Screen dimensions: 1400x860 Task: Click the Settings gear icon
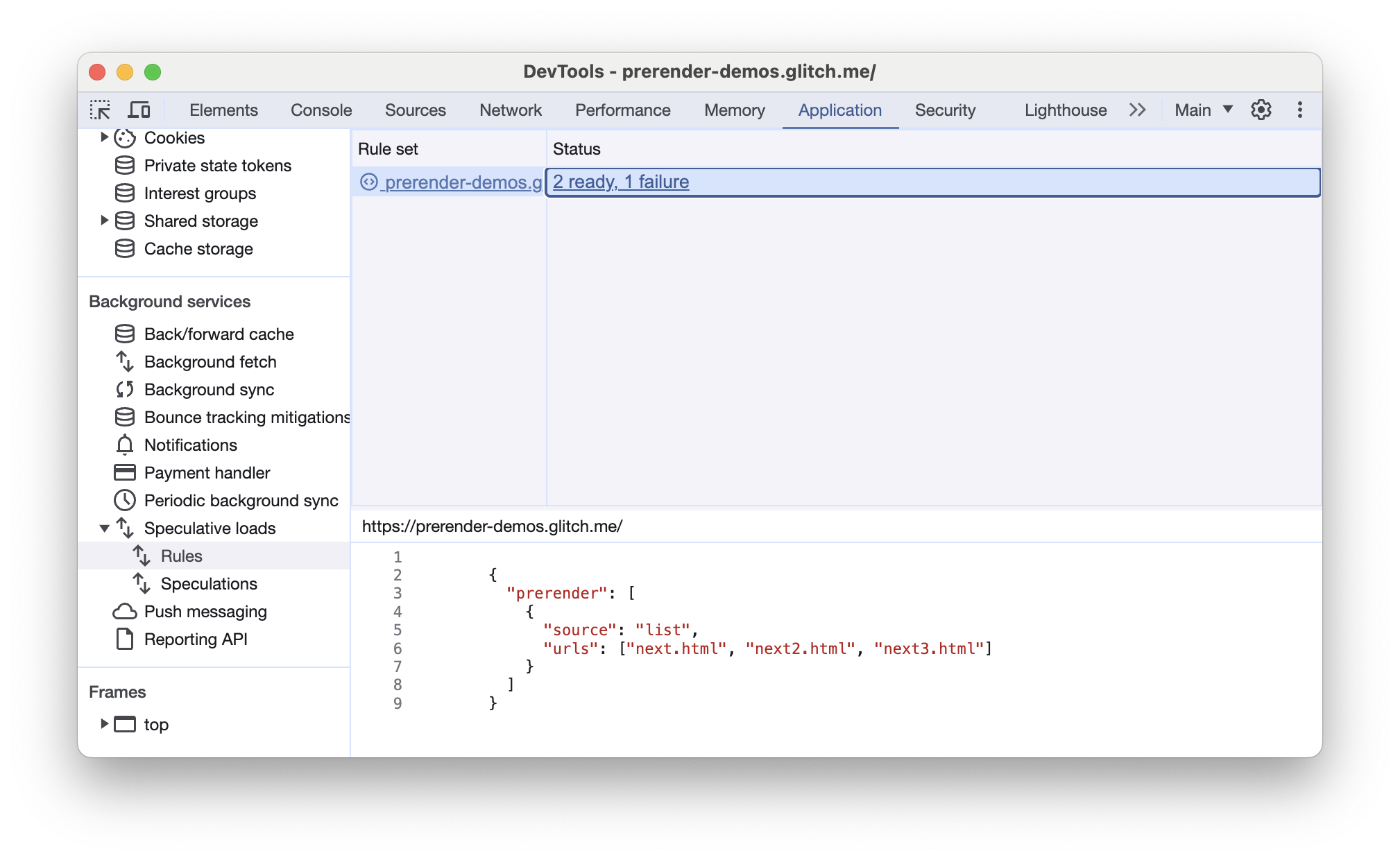click(1262, 109)
